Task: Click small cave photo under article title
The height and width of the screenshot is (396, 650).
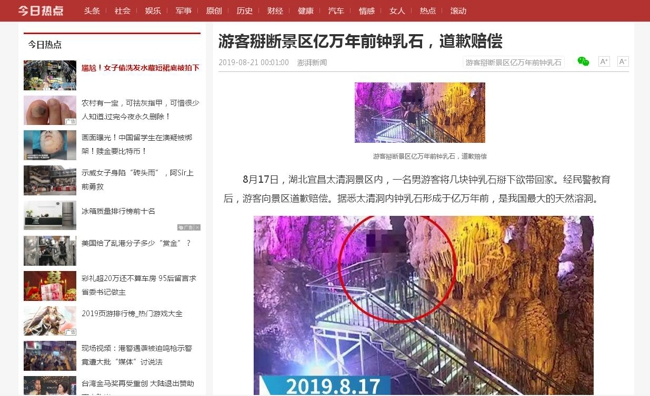Action: point(420,112)
